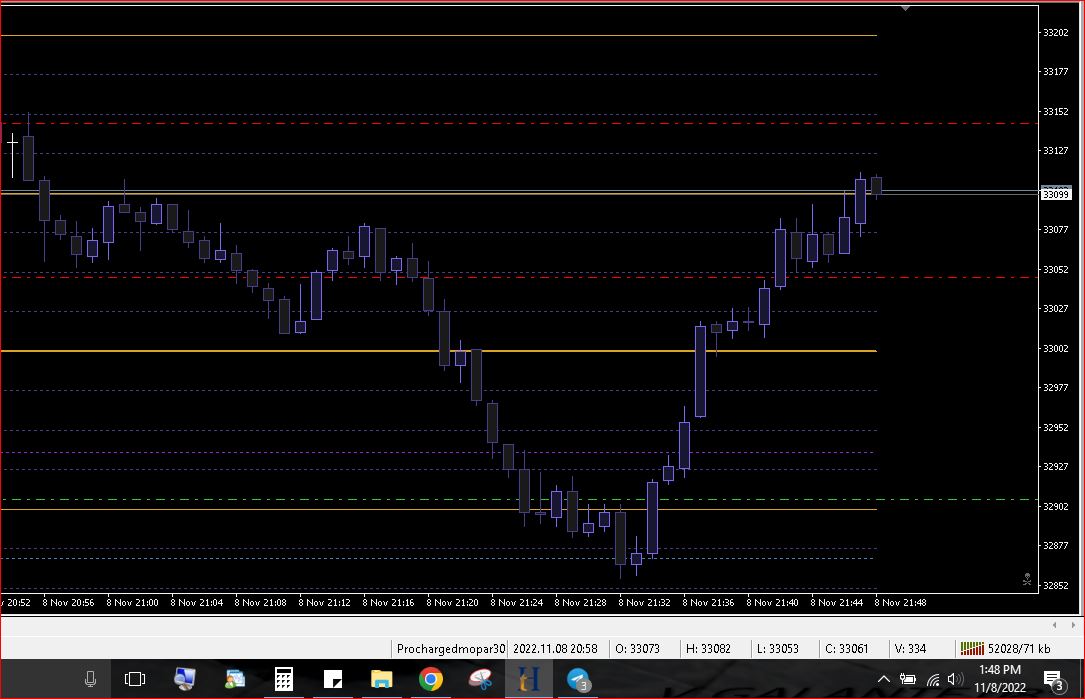Click the skull icon at chart bottom-right
This screenshot has height=699, width=1085.
point(1027,578)
